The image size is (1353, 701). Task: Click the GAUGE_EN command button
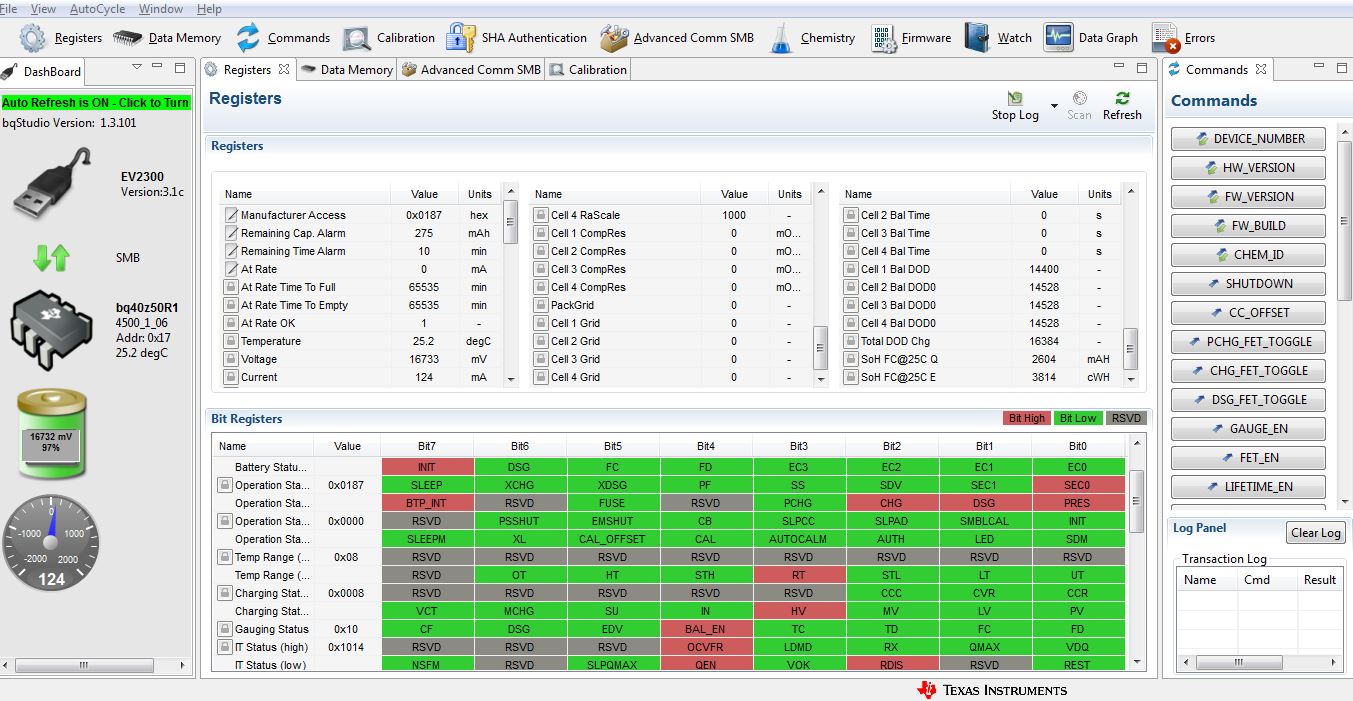click(1248, 429)
